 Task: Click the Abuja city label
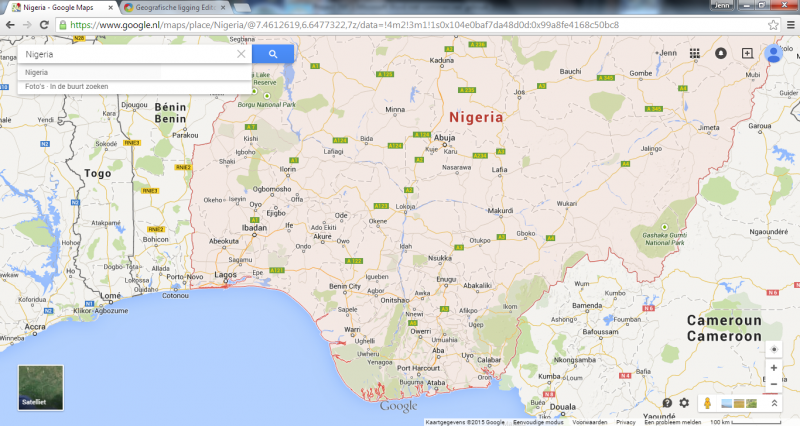pyautogui.click(x=444, y=138)
